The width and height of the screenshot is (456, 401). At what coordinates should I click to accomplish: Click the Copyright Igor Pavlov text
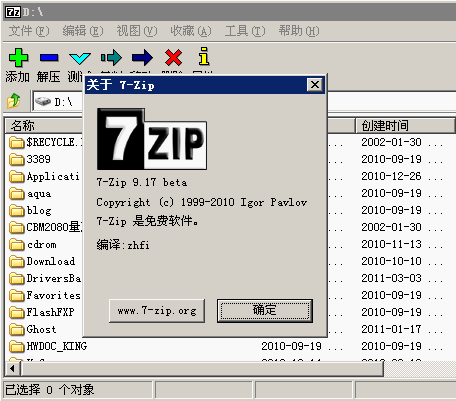pyautogui.click(x=202, y=202)
